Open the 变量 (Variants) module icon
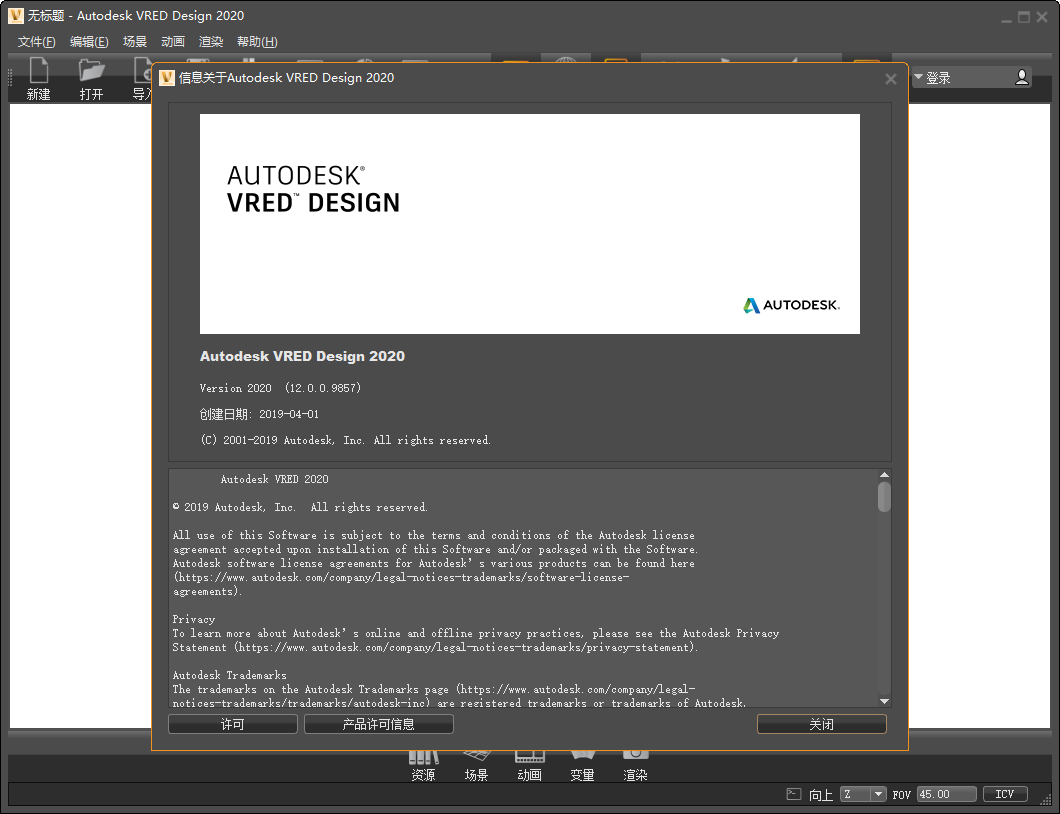Screen dimensions: 1060x814 click(582, 762)
